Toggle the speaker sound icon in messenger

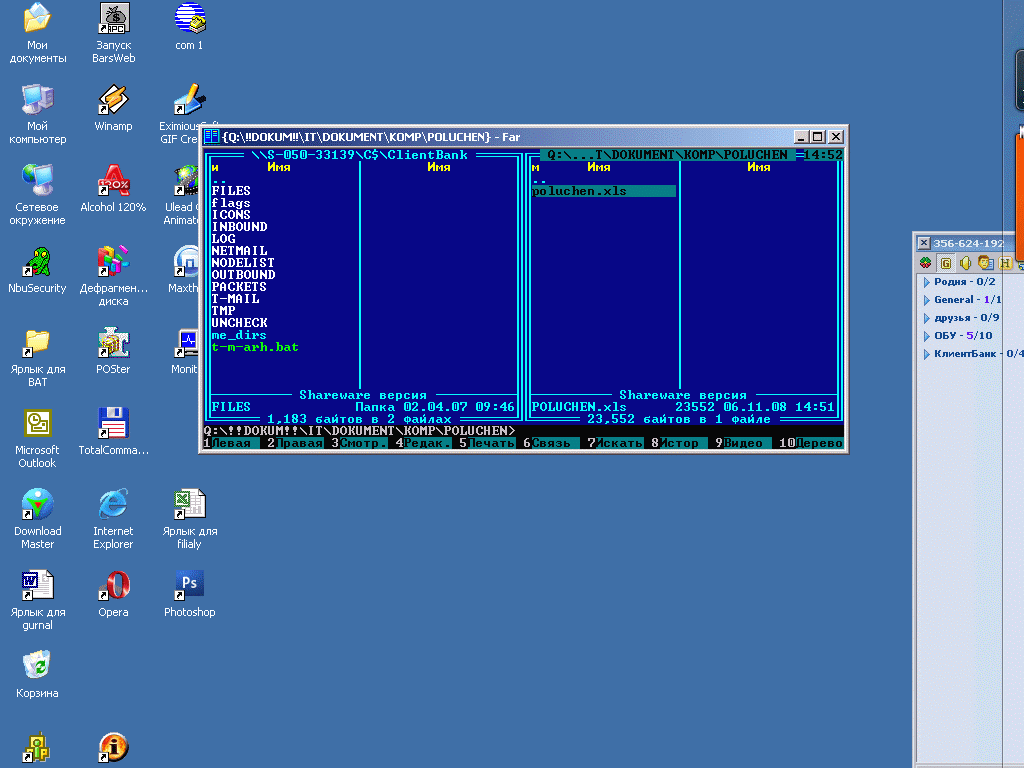(x=965, y=263)
